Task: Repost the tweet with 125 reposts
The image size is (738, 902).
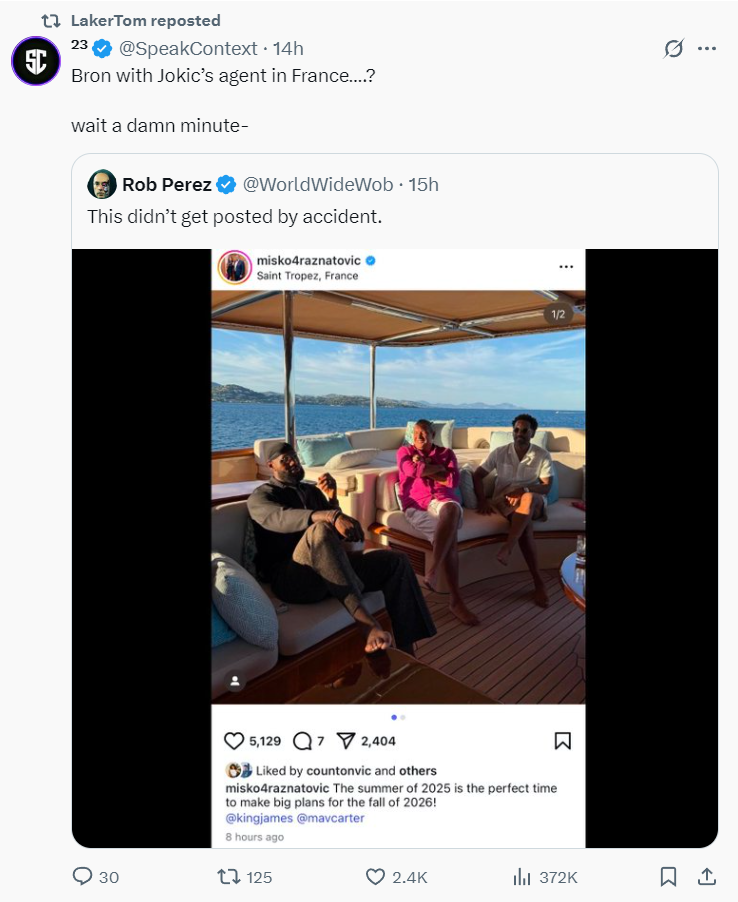Action: (227, 877)
